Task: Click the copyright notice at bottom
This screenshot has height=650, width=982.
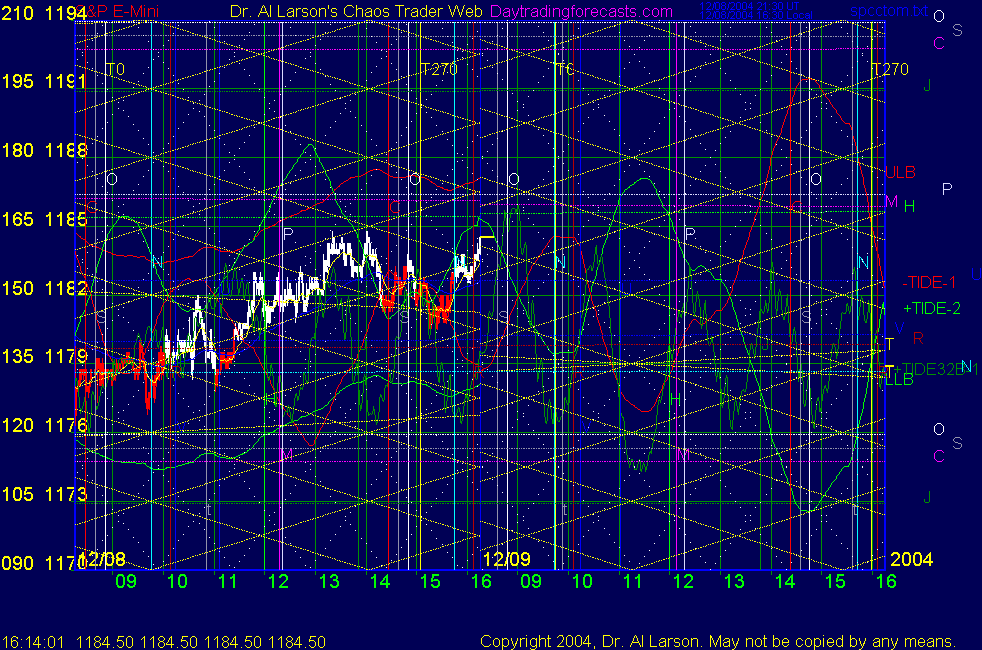Action: [718, 641]
